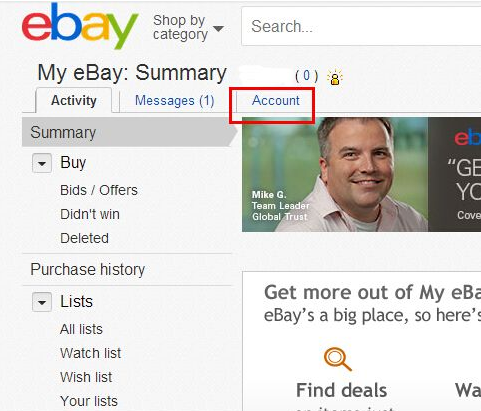Open the Your lists link
Image resolution: width=481 pixels, height=411 pixels.
[89, 401]
